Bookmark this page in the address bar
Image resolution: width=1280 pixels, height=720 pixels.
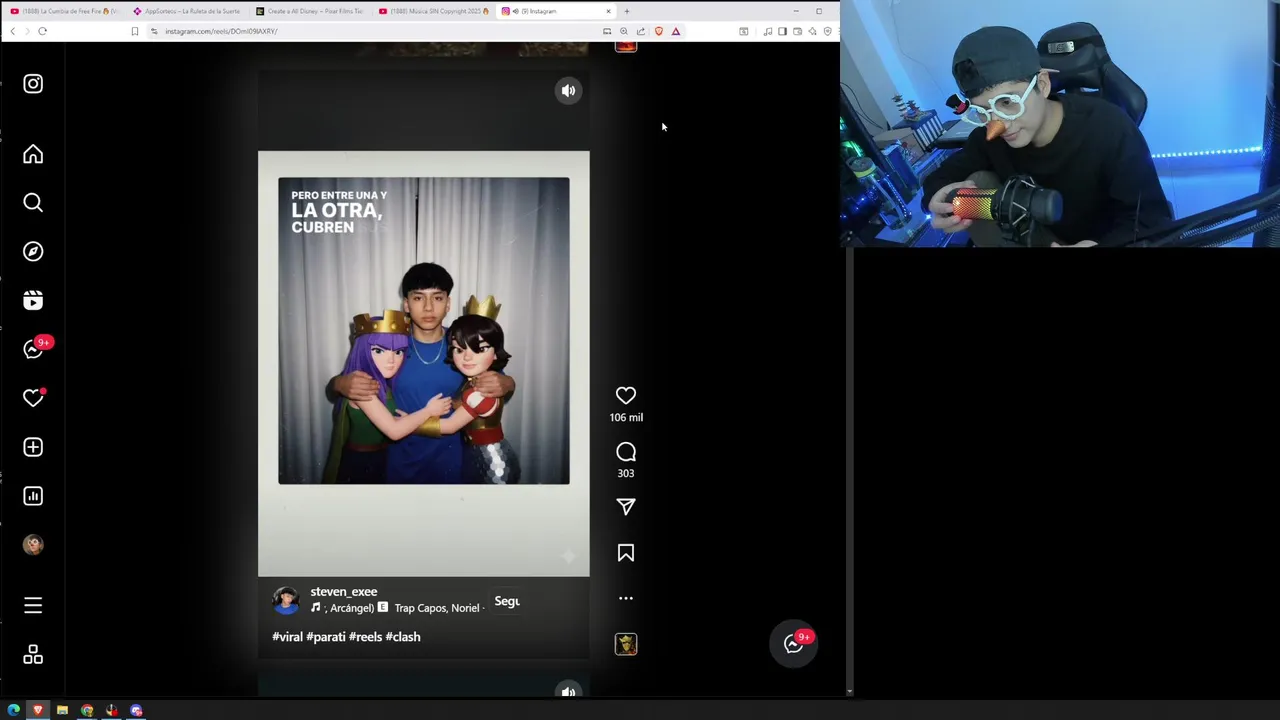pyautogui.click(x=135, y=31)
